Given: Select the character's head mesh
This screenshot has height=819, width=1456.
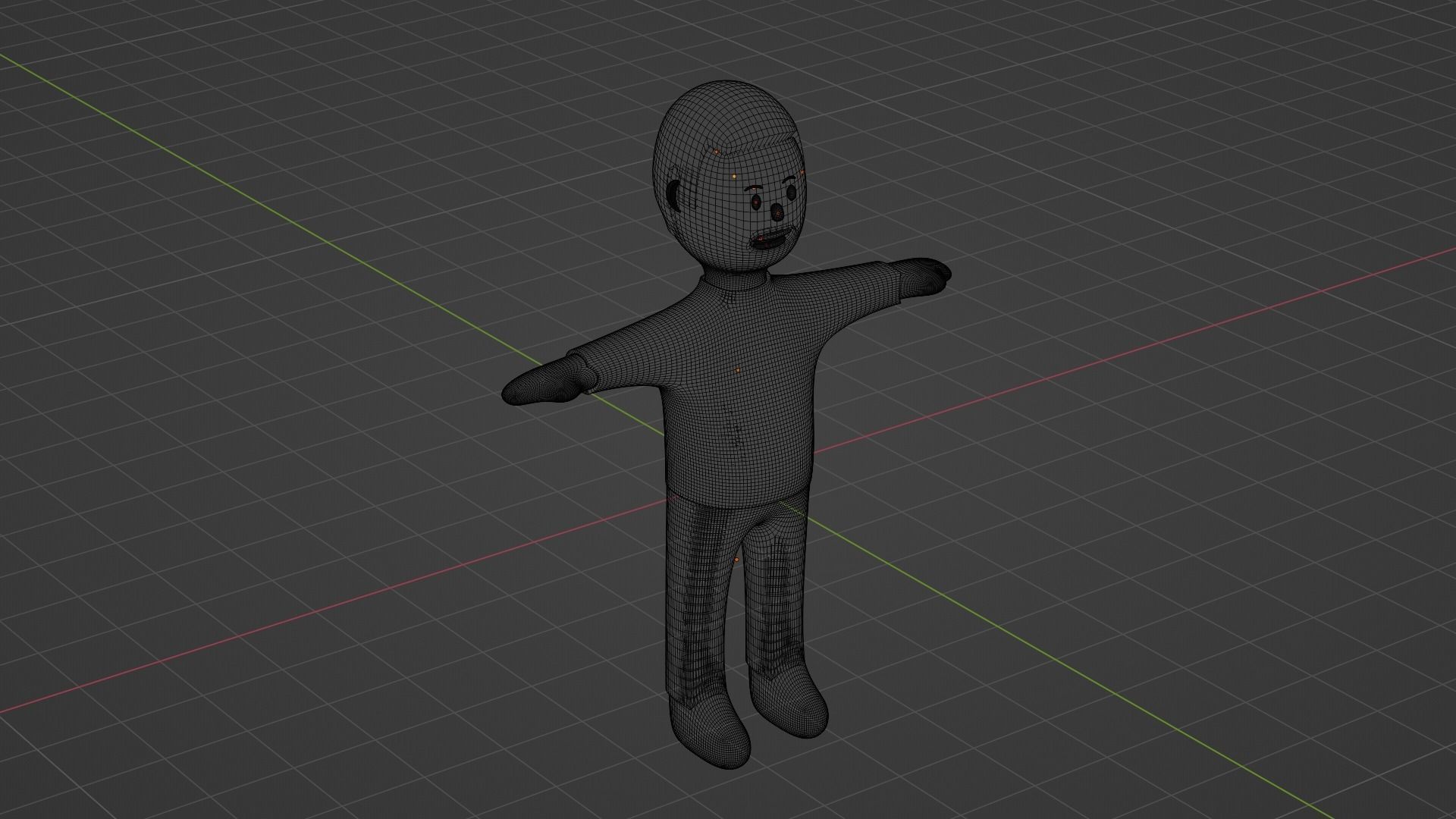Looking at the screenshot, I should tap(728, 176).
